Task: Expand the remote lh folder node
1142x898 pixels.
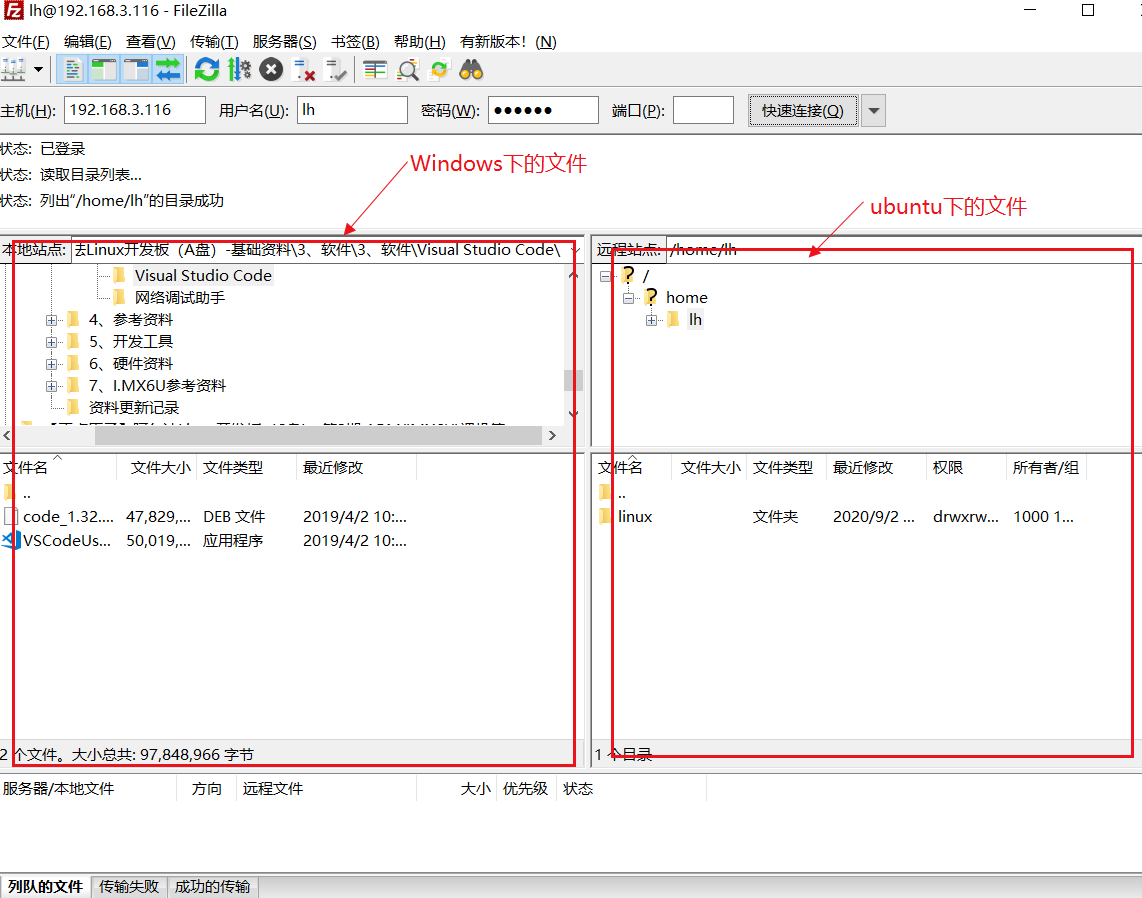Action: 651,319
